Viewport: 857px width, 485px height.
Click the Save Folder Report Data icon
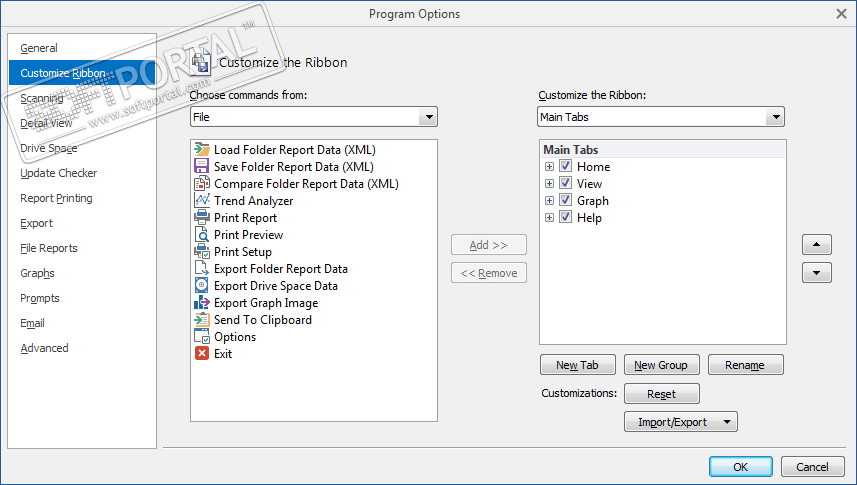pyautogui.click(x=202, y=167)
